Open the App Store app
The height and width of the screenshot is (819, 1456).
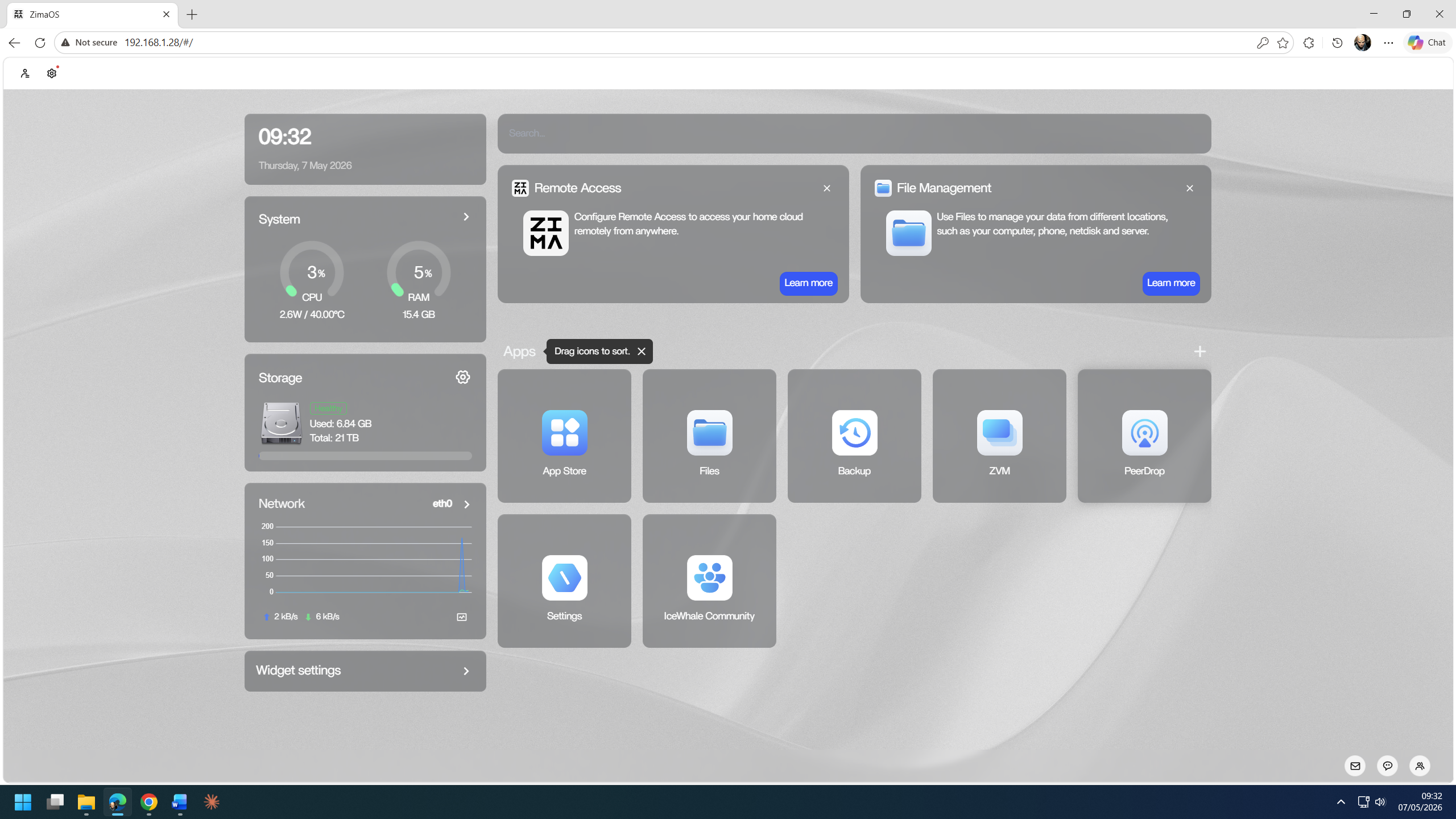(564, 436)
